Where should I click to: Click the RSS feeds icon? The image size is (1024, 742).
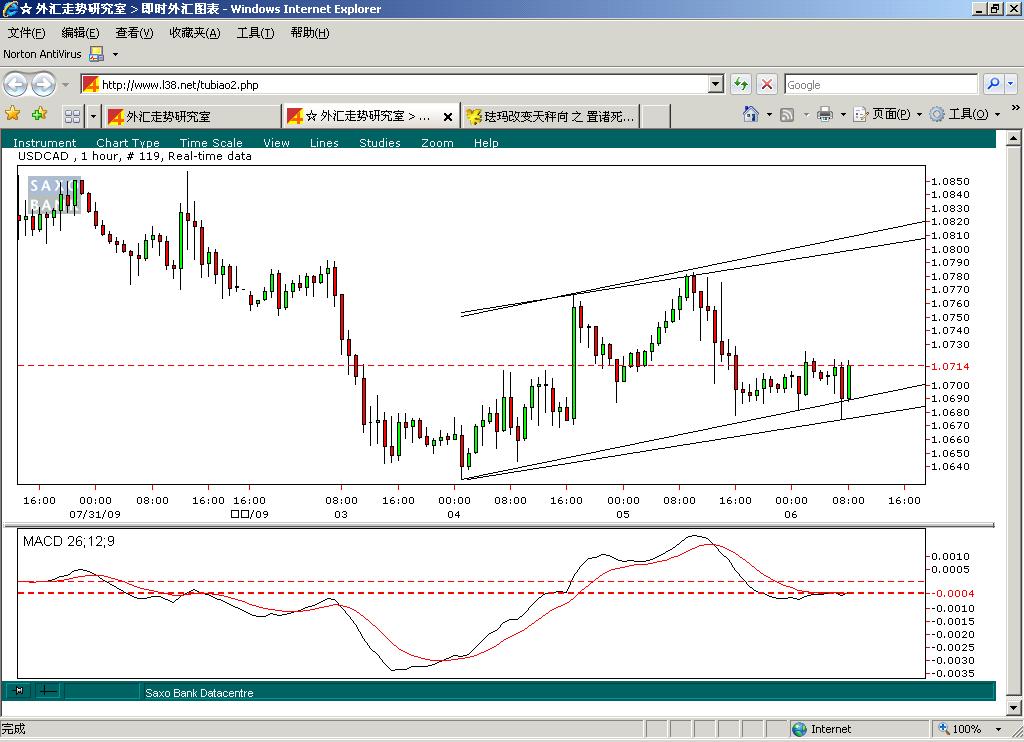tap(788, 115)
